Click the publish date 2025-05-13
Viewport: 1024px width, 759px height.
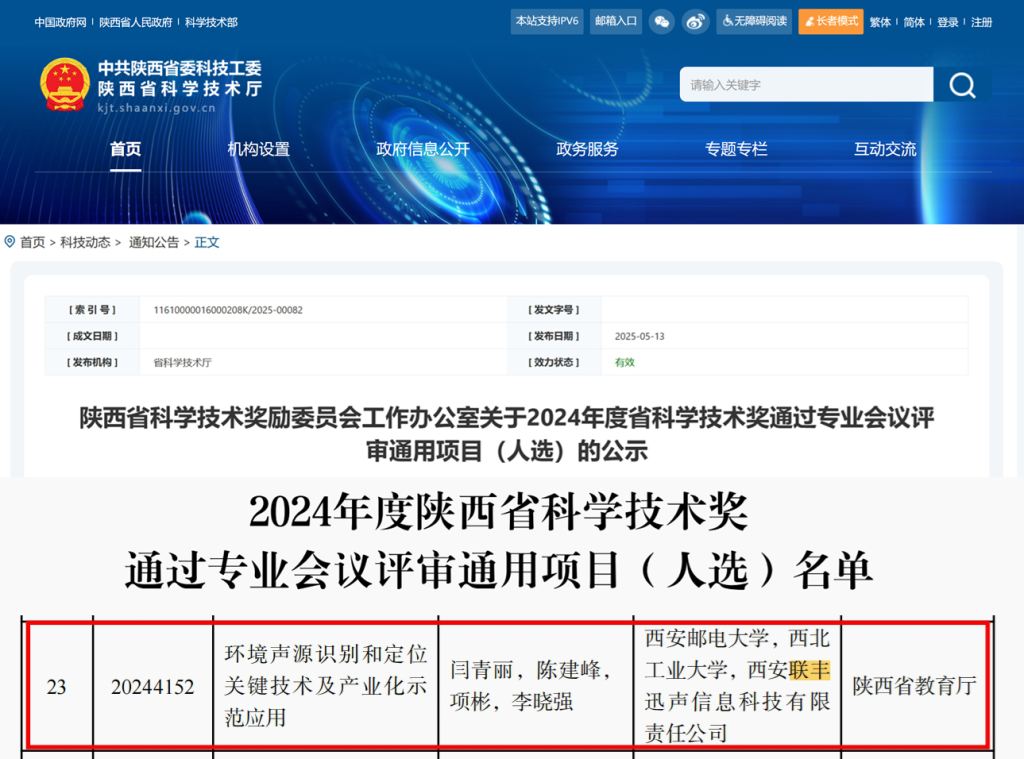click(639, 336)
